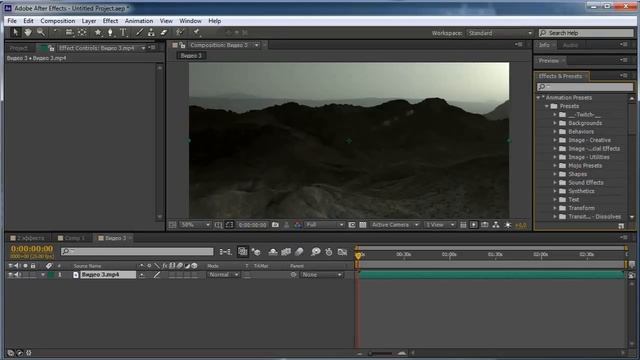Select the Clone Stamp tool

tap(151, 32)
